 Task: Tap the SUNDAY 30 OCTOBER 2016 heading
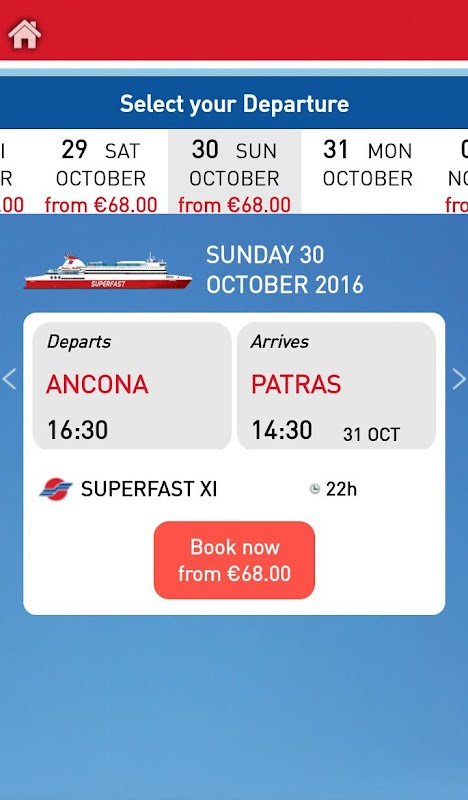click(x=285, y=269)
